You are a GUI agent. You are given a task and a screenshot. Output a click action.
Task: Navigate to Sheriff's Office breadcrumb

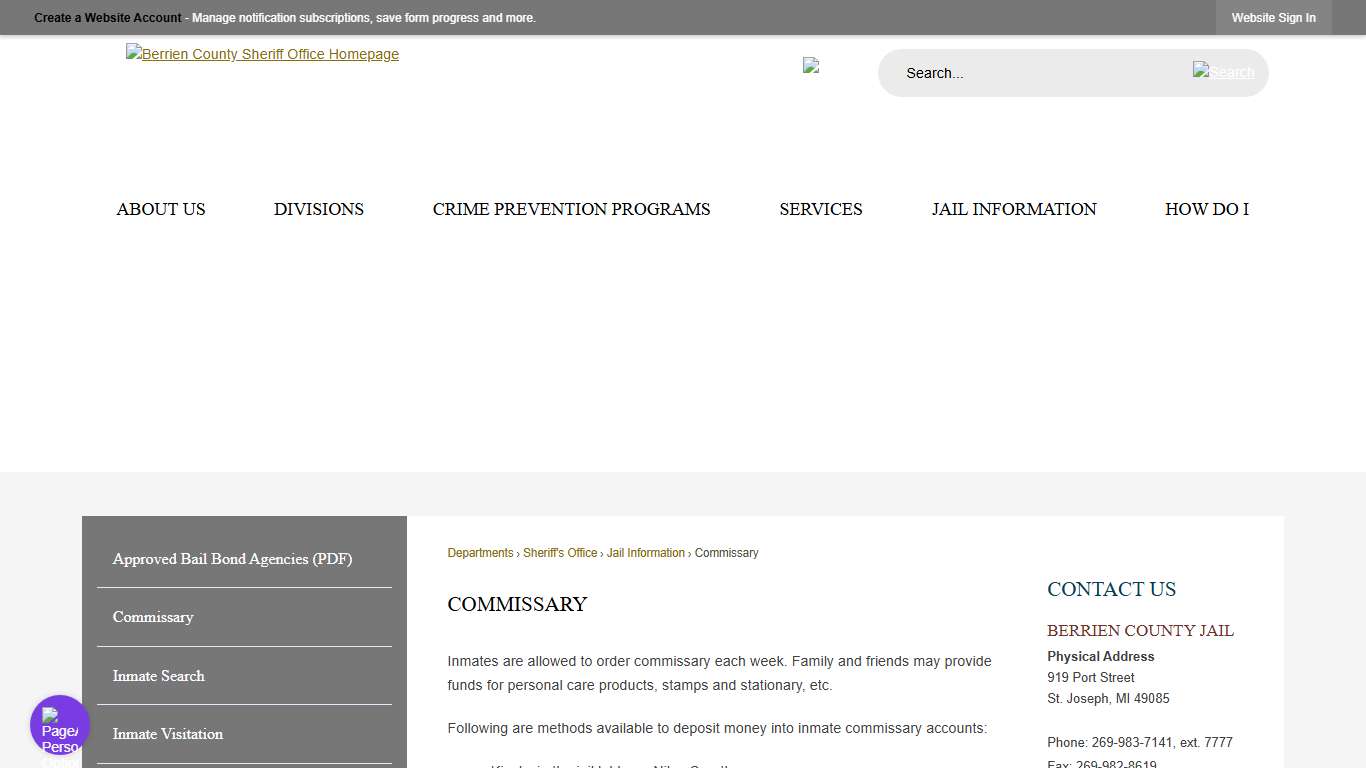point(560,553)
